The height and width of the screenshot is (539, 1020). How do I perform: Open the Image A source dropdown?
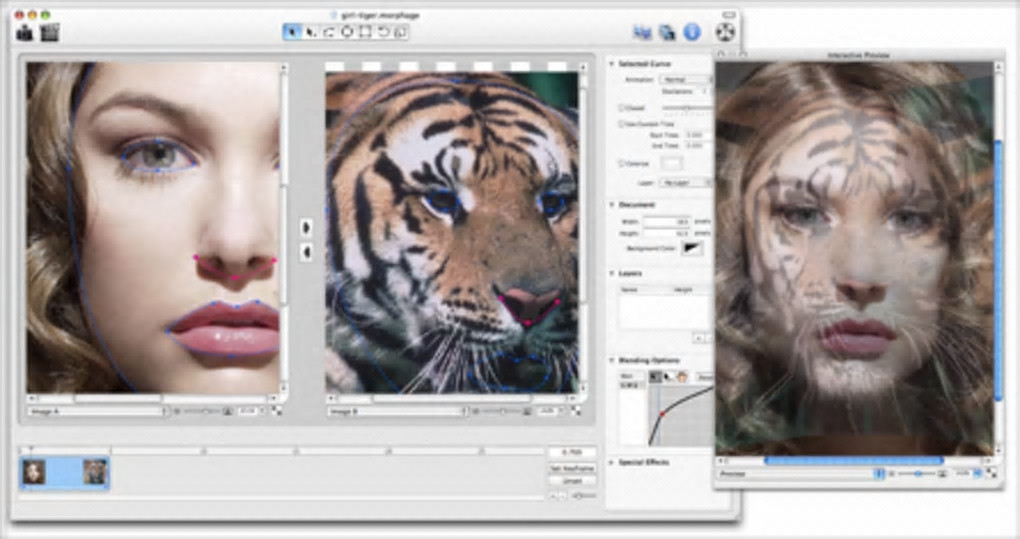point(98,412)
